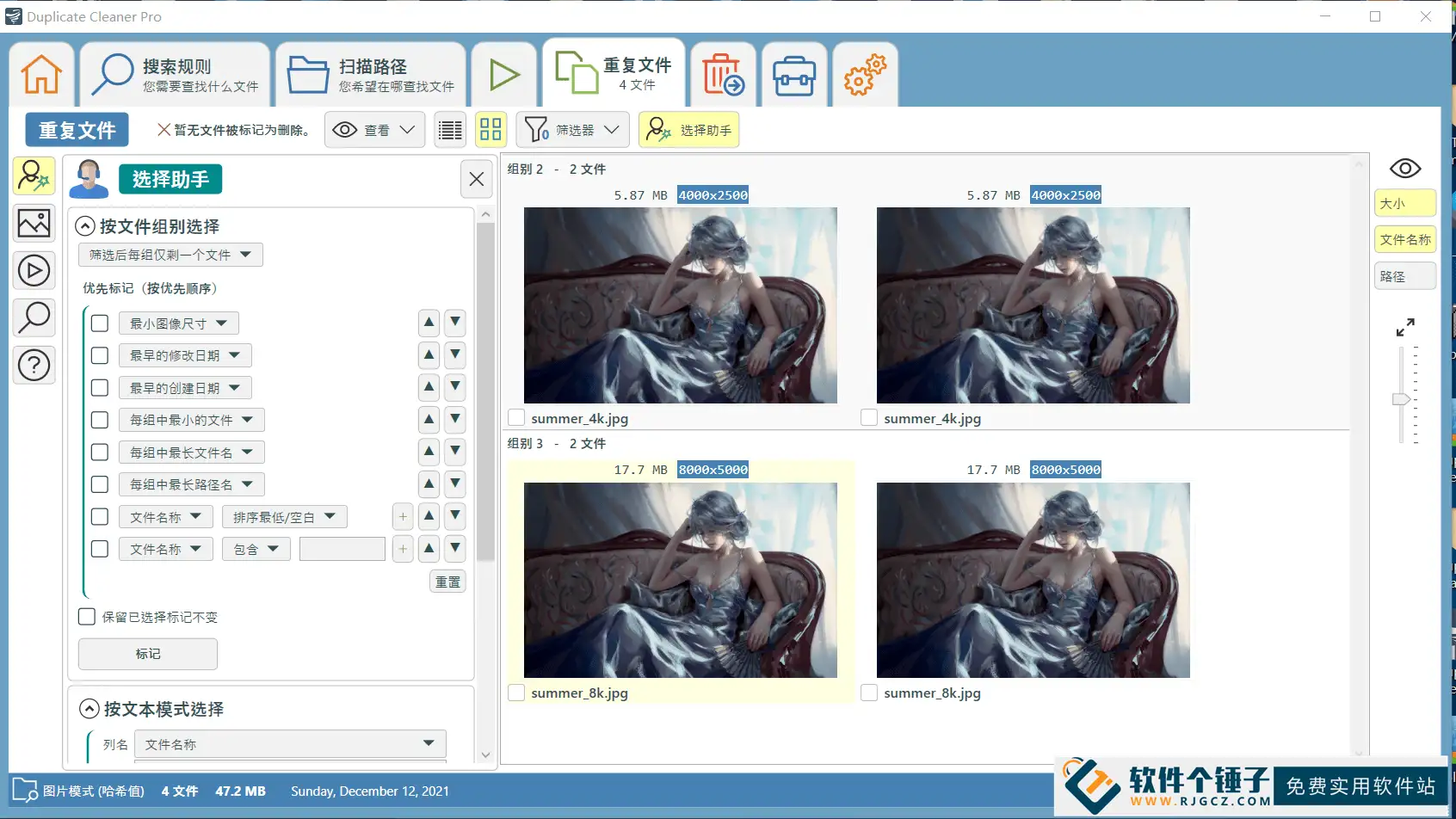
Task: Click the 包含 text input field
Action: click(342, 549)
